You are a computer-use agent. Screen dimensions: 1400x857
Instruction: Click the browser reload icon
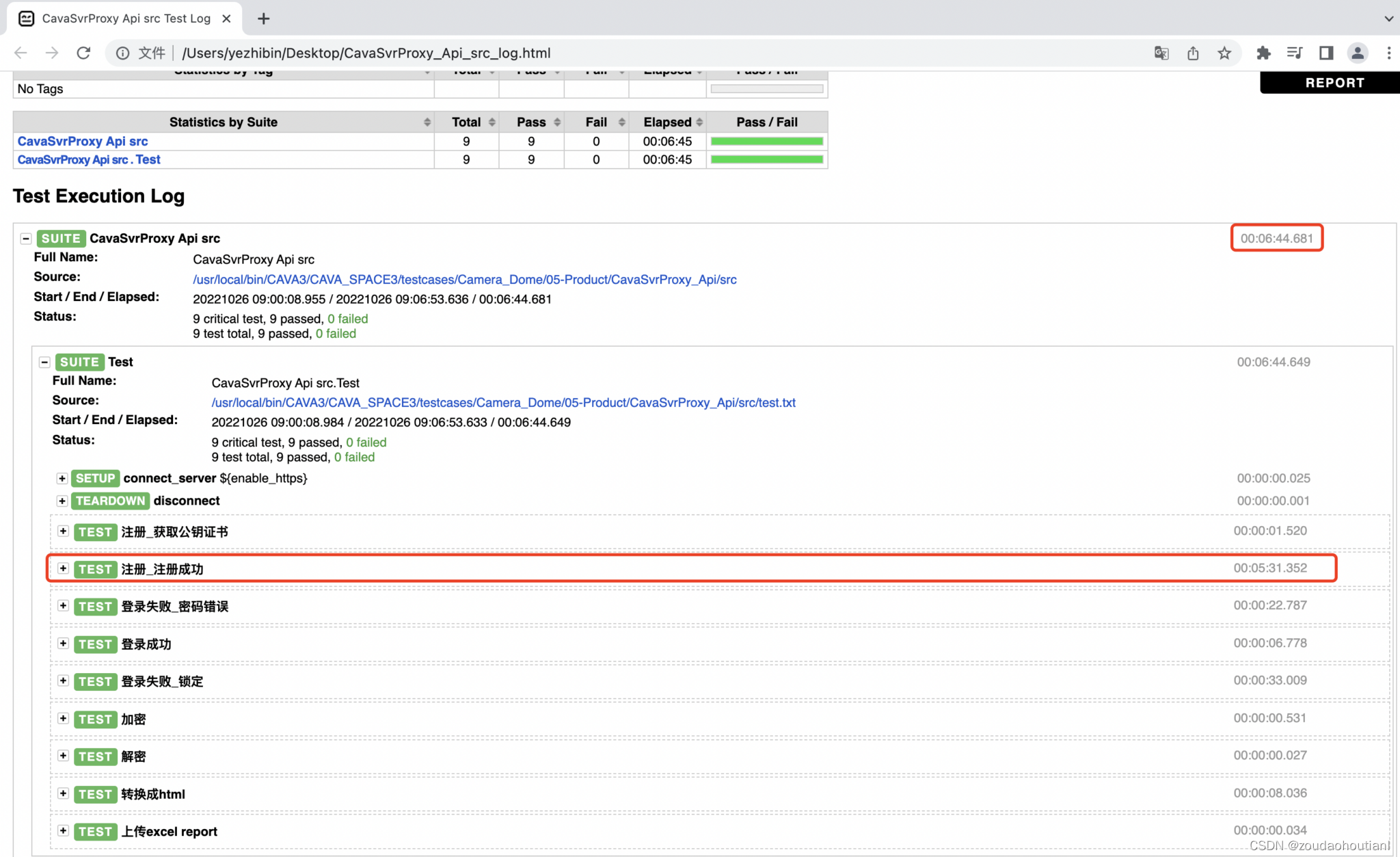tap(83, 53)
